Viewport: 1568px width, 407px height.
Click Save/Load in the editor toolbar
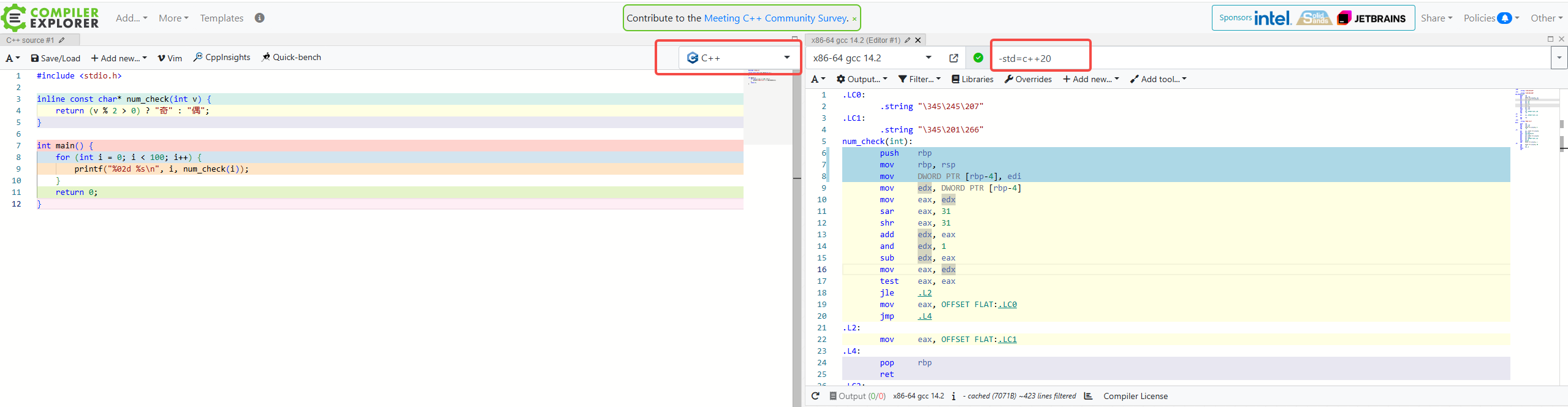[x=56, y=58]
